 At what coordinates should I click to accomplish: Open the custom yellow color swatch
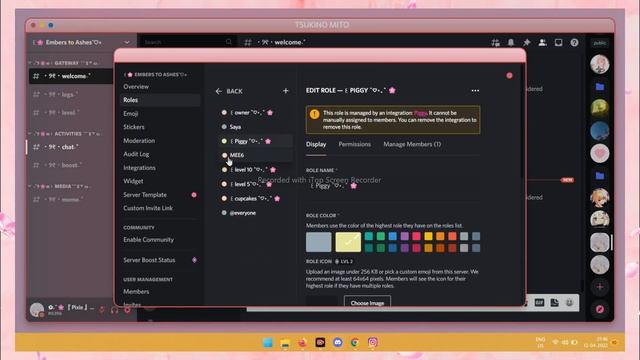point(348,242)
